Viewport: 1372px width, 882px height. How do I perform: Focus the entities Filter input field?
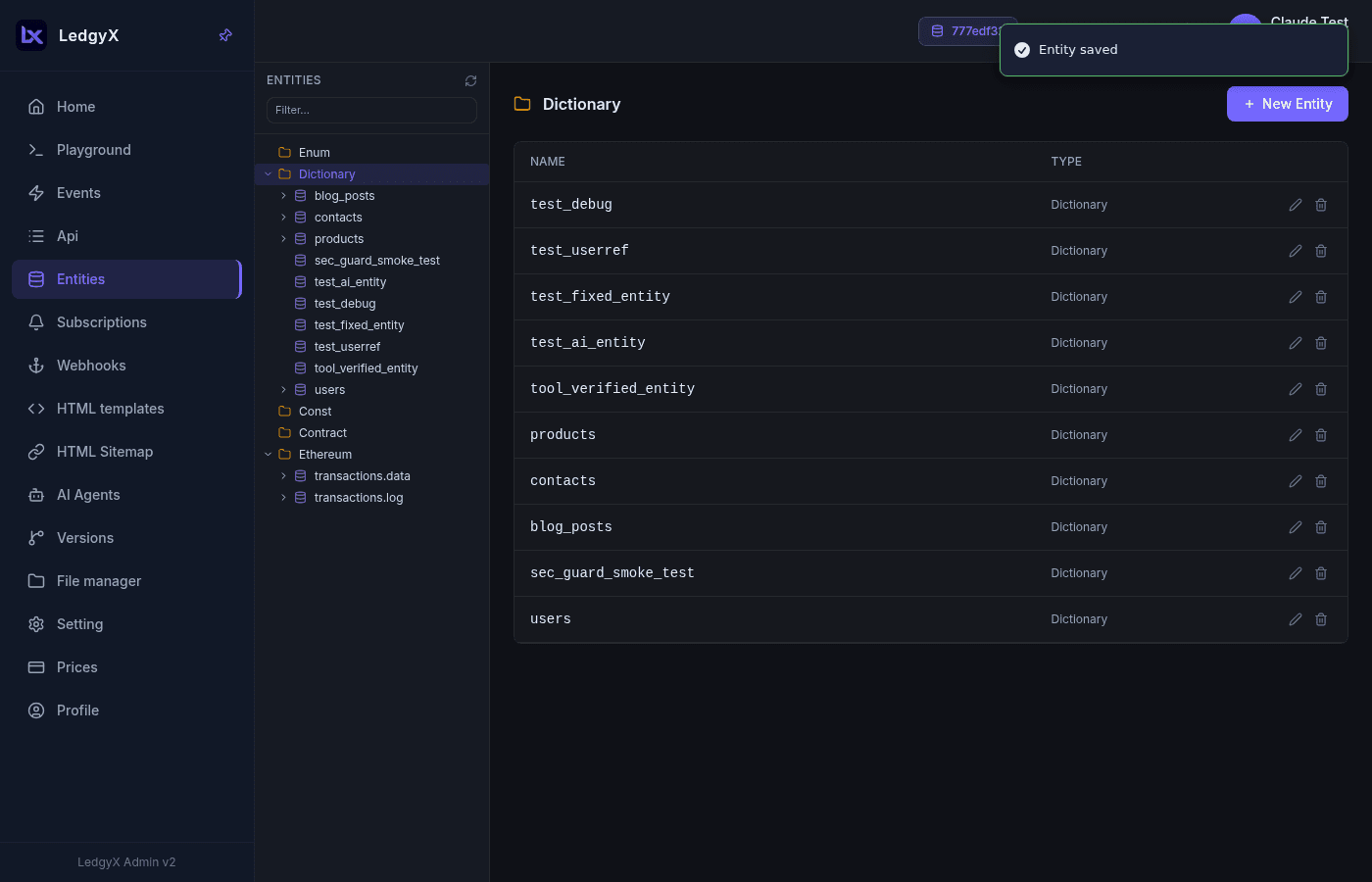coord(371,110)
